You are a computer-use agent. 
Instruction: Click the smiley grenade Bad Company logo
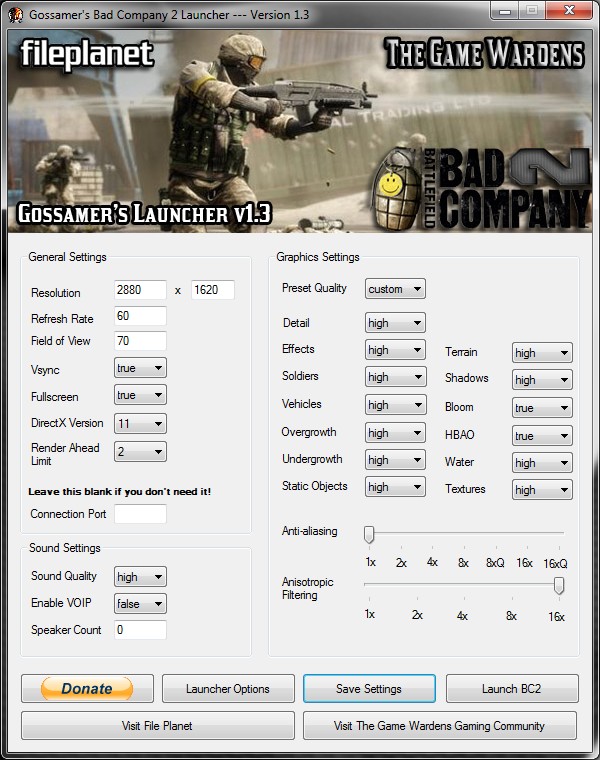pyautogui.click(x=481, y=189)
